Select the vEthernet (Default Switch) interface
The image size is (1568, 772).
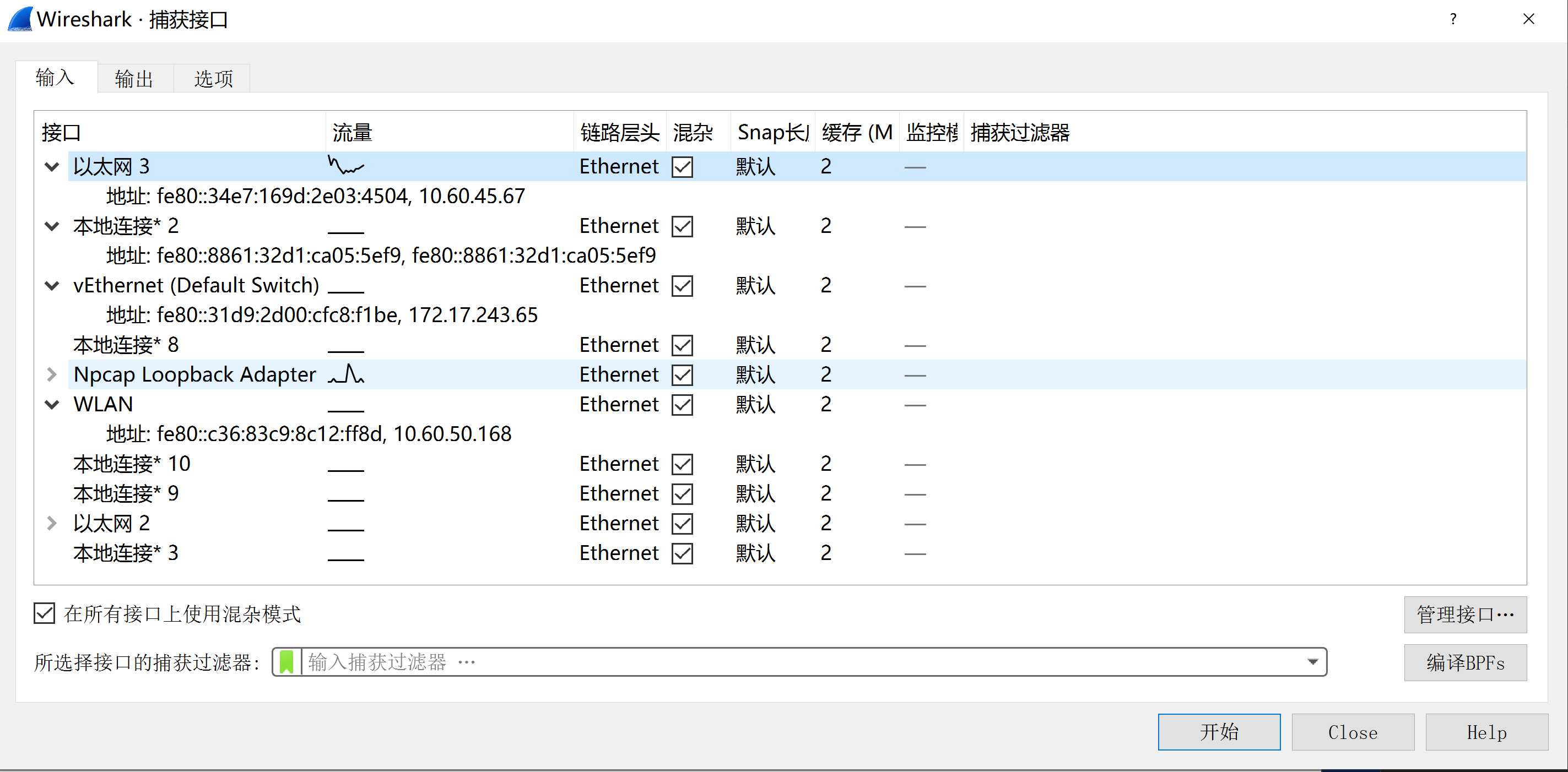point(196,285)
